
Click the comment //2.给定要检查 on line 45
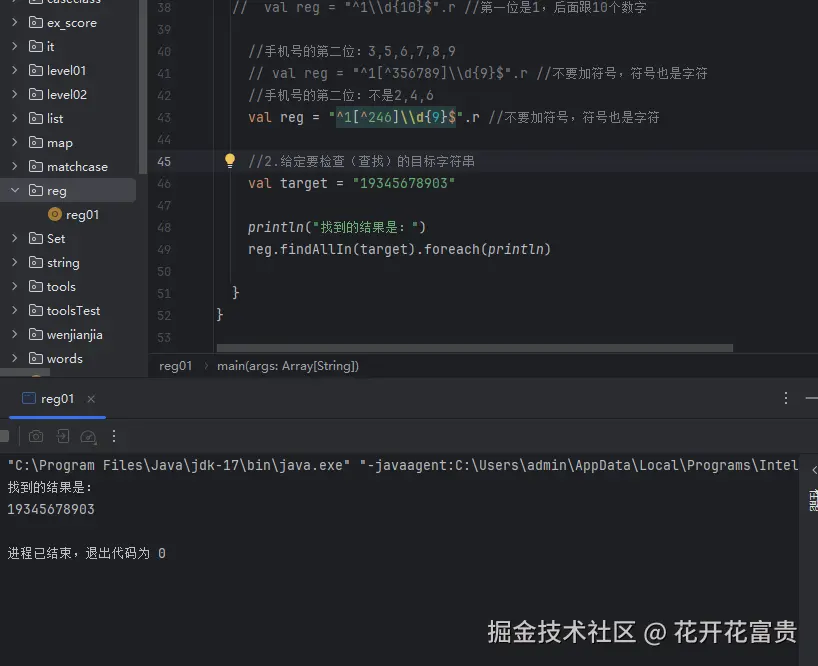[362, 161]
